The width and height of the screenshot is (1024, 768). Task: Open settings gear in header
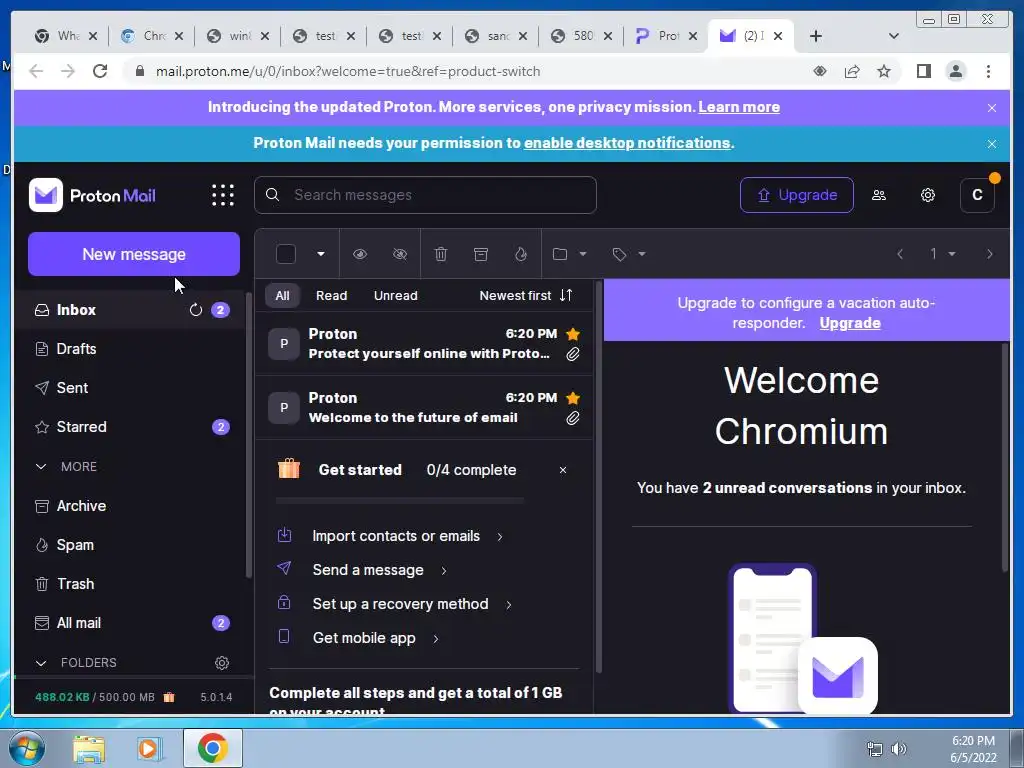[927, 195]
